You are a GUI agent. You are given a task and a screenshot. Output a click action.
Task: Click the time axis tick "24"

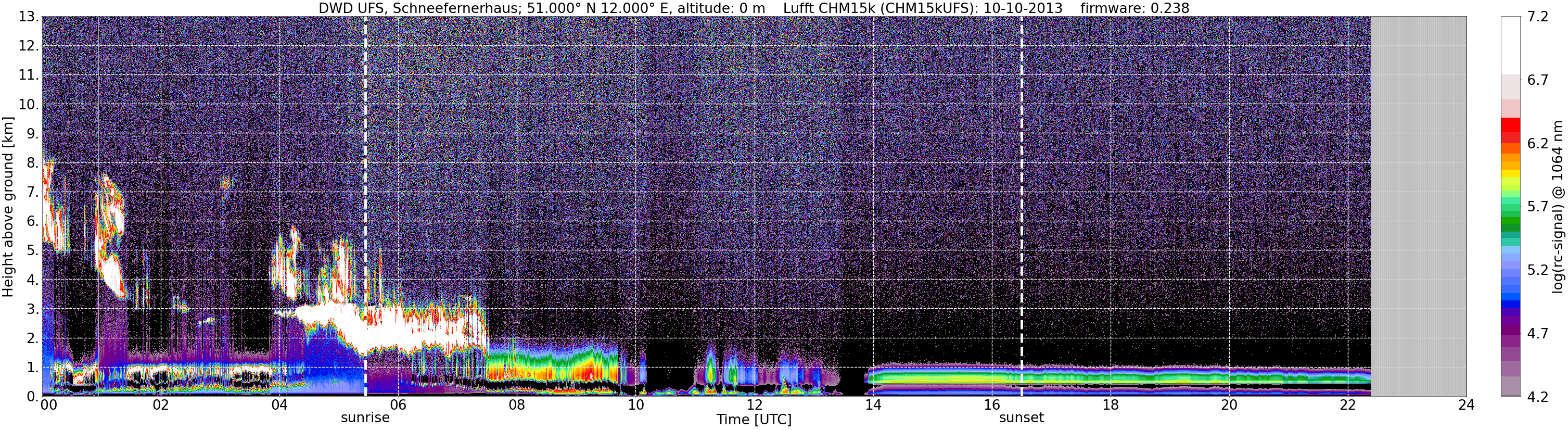[x=1467, y=405]
